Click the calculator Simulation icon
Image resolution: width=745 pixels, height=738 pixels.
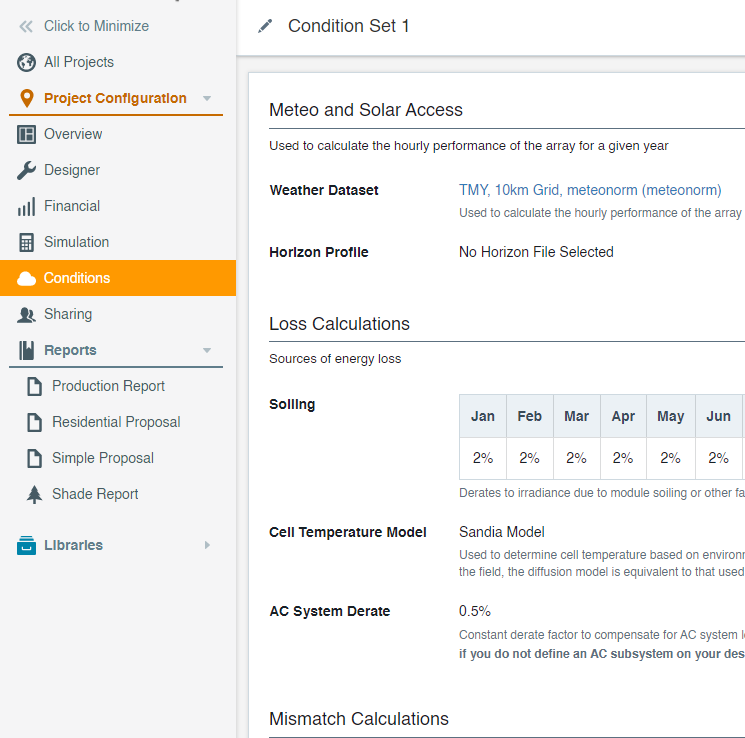tap(27, 242)
